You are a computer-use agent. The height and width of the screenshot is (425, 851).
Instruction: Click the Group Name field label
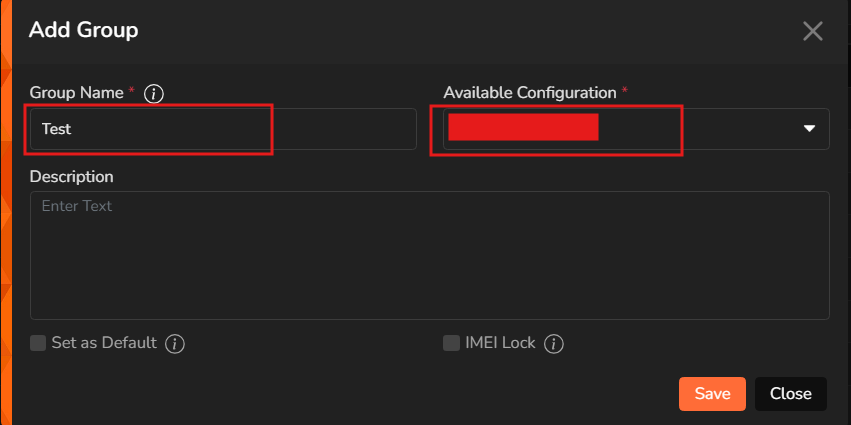(76, 93)
